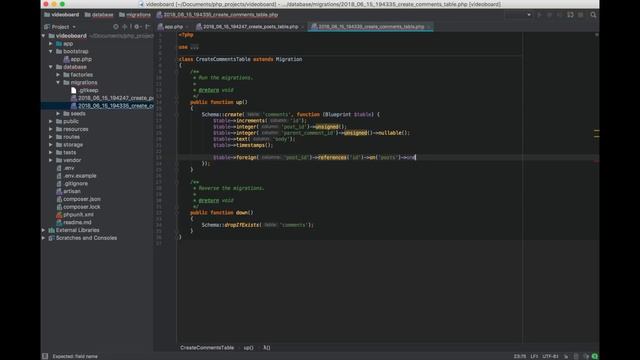The width and height of the screenshot is (640, 360).
Task: Collapse the bootstrap folder
Action: [x=51, y=51]
